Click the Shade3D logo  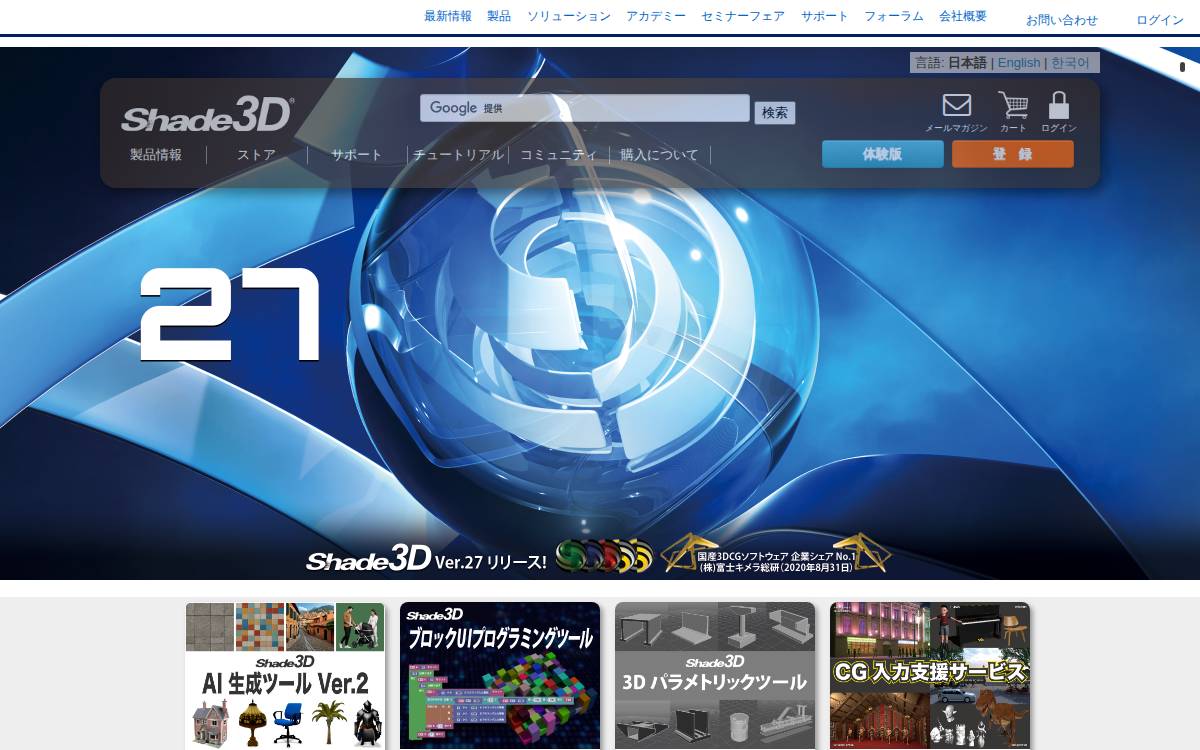[208, 115]
